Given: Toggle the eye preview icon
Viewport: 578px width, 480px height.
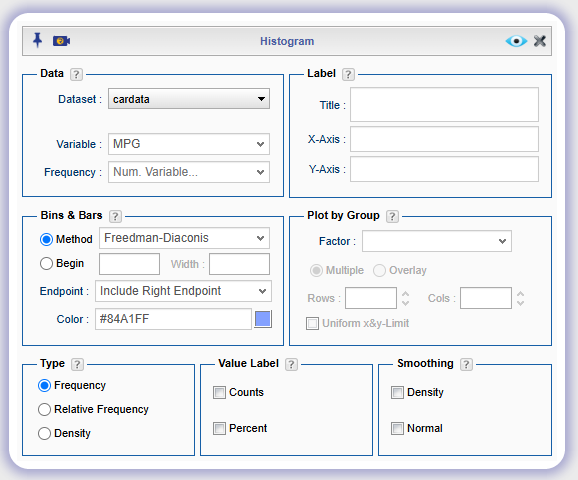Looking at the screenshot, I should [x=516, y=41].
